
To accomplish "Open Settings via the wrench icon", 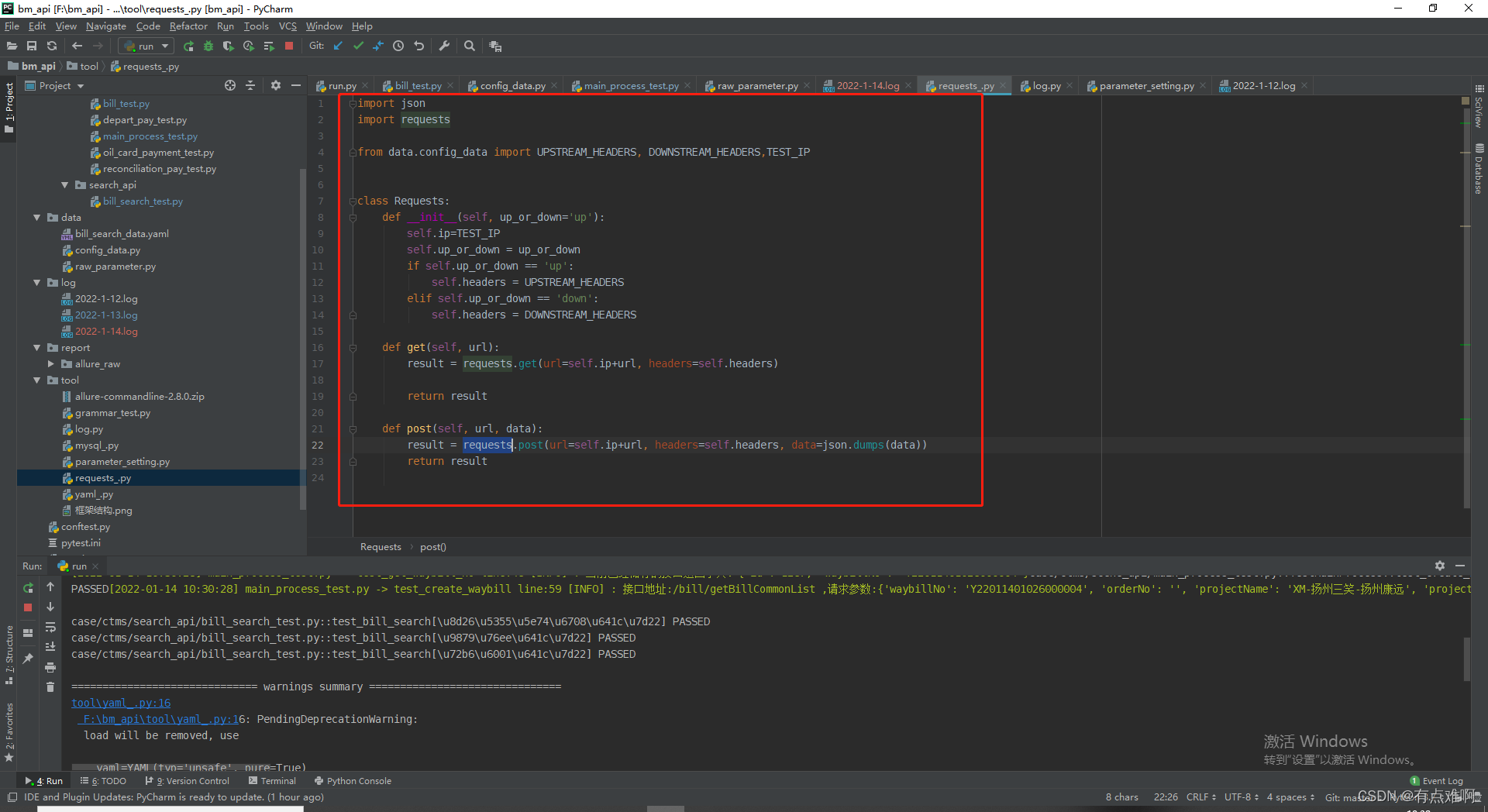I will [444, 46].
